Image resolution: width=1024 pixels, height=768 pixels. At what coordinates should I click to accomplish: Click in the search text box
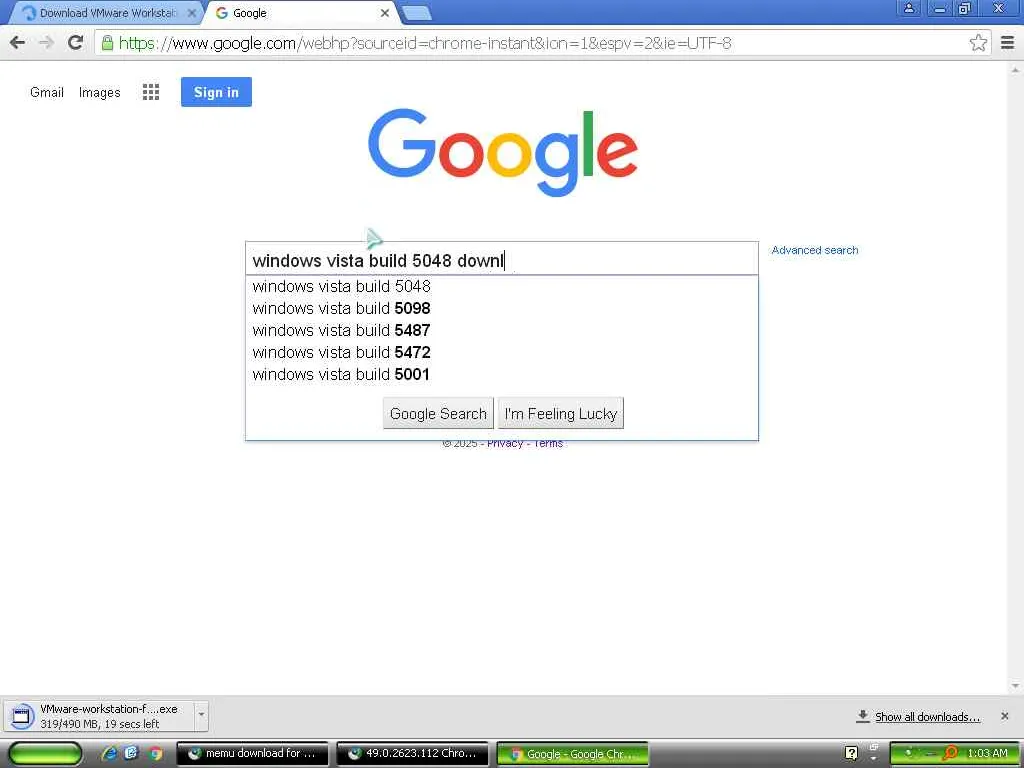point(502,260)
